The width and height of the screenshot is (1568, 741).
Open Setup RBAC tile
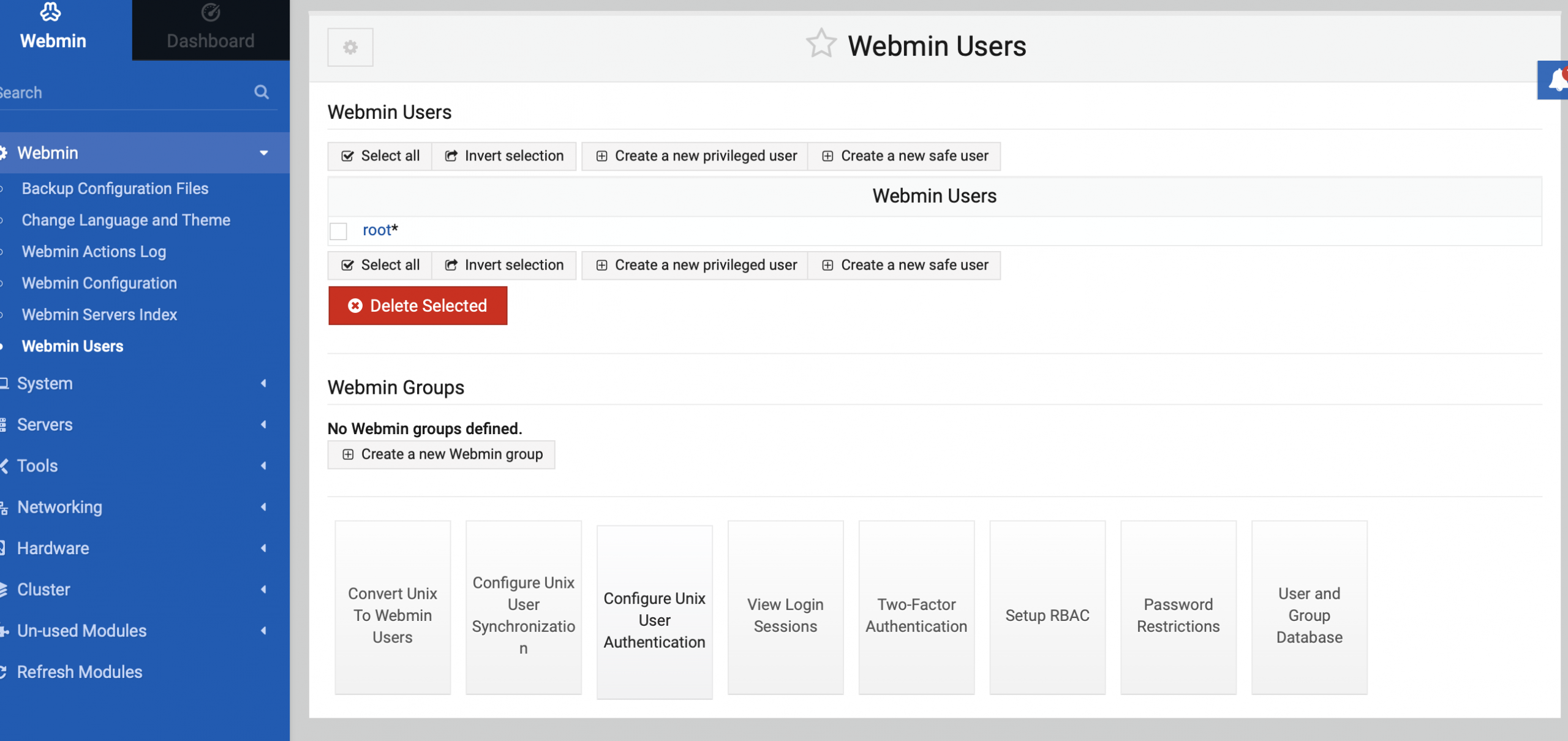pyautogui.click(x=1047, y=607)
